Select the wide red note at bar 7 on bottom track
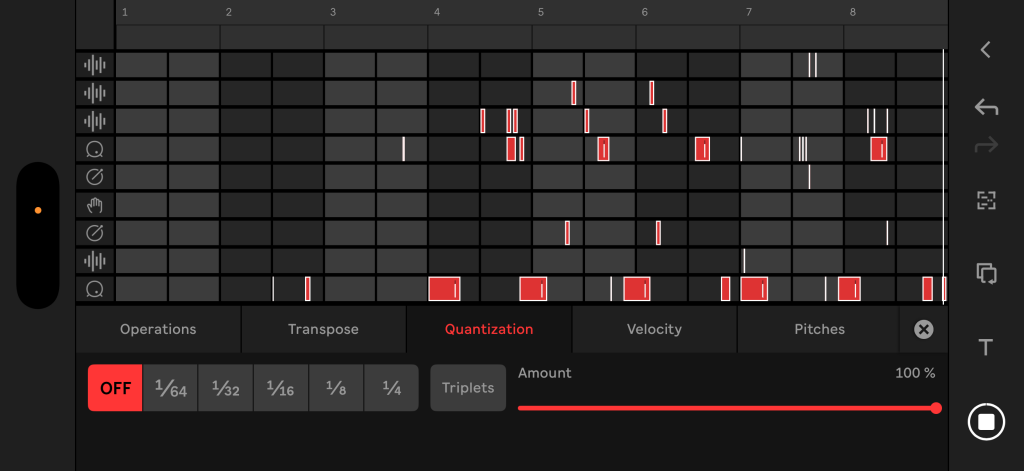 tap(754, 289)
